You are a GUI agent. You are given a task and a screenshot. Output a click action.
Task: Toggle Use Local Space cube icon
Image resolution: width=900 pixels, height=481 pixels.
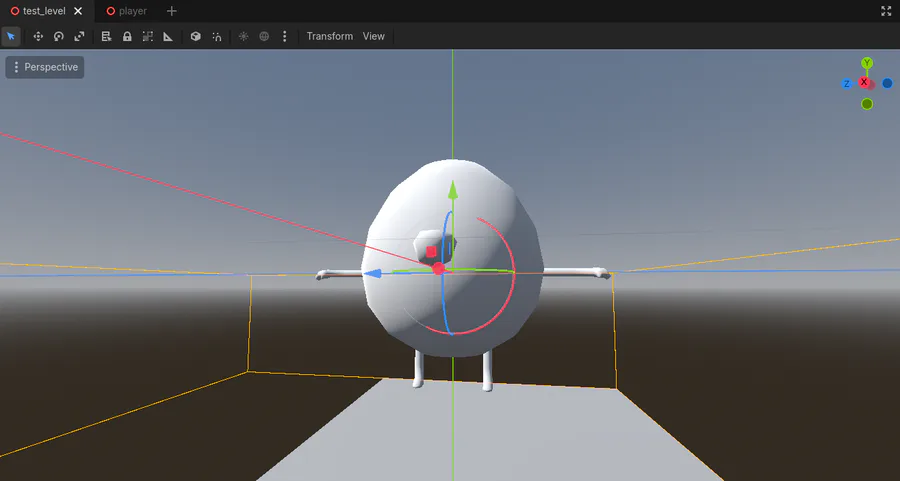click(196, 36)
